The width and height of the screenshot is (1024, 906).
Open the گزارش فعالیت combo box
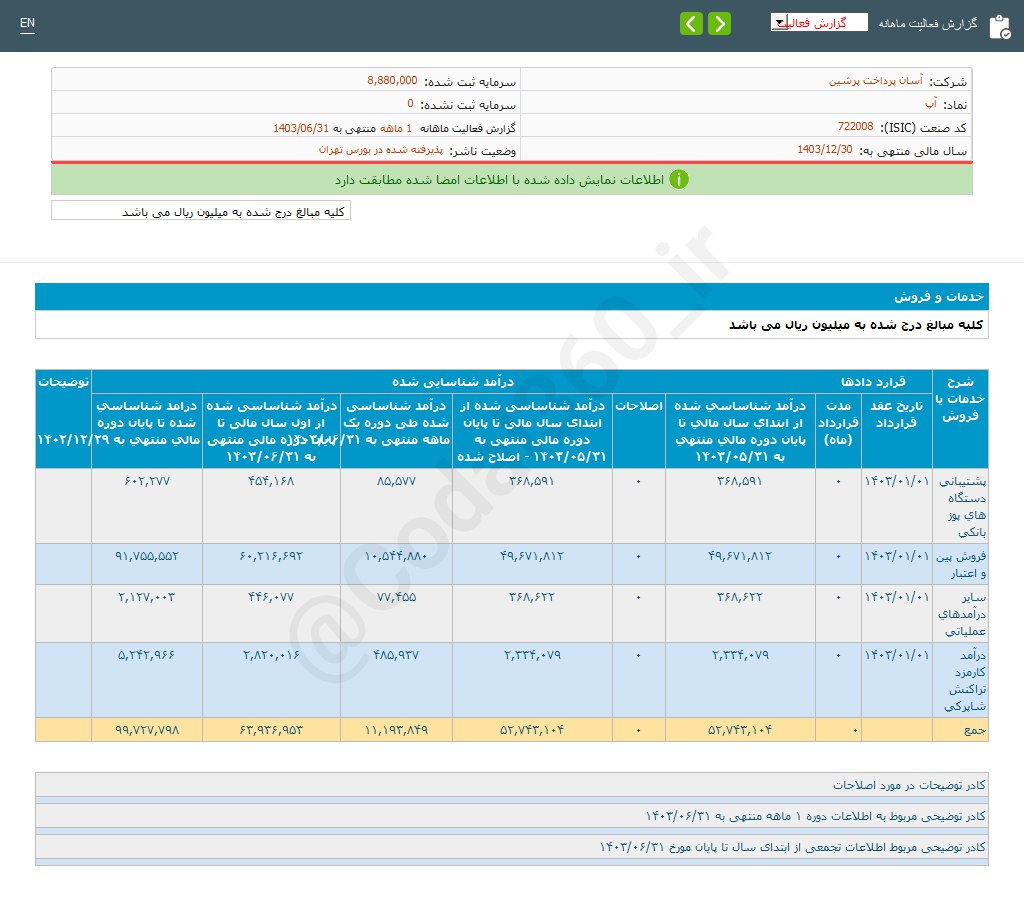820,21
